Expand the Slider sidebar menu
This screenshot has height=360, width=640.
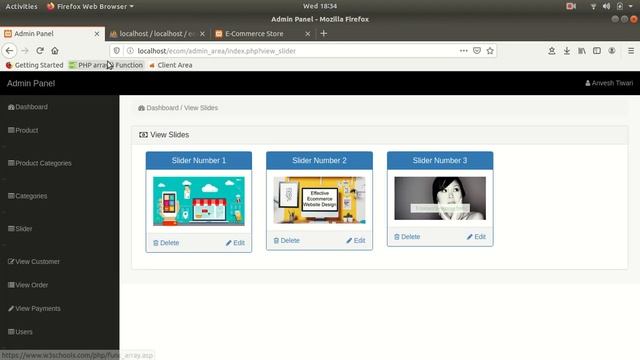pyautogui.click(x=20, y=229)
